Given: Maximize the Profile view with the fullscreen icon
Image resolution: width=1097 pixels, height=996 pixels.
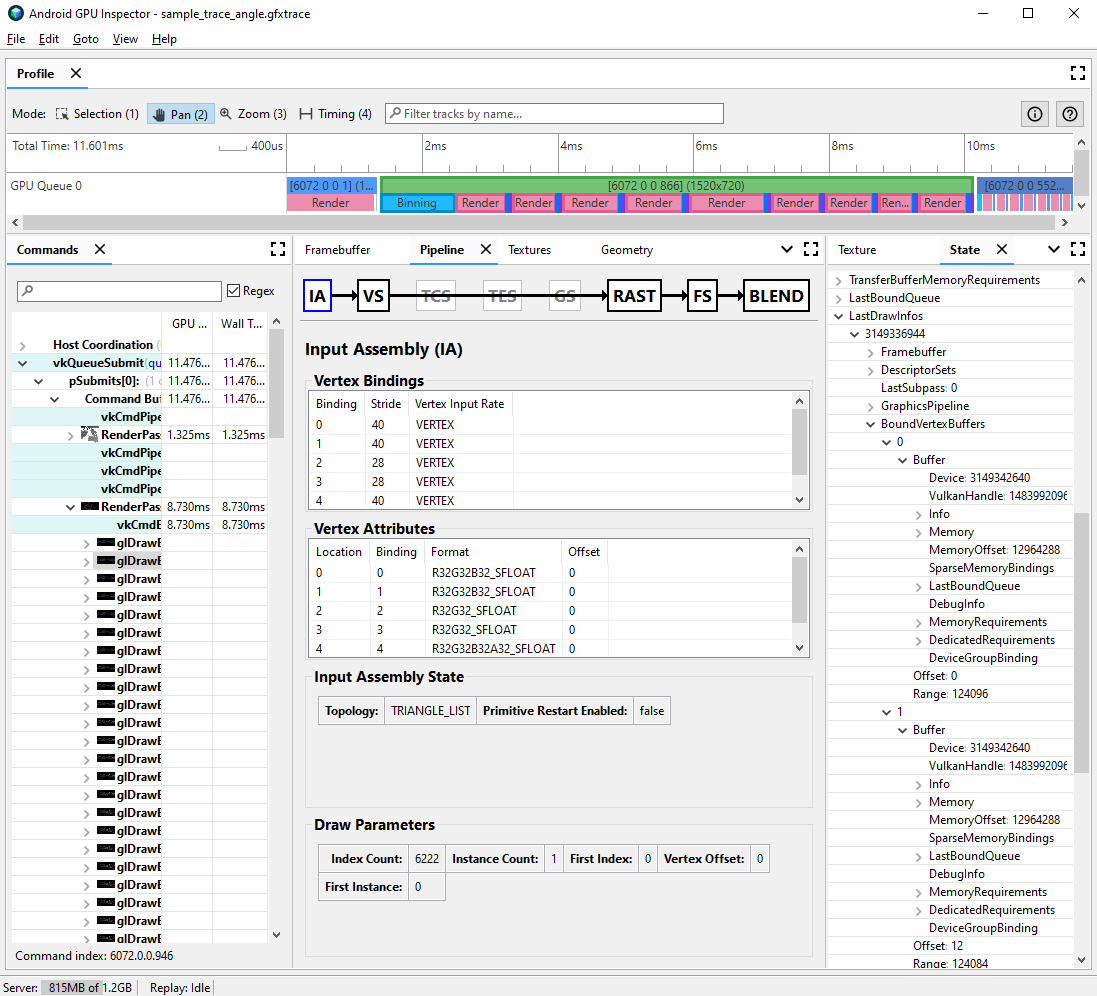Looking at the screenshot, I should pos(1077,72).
